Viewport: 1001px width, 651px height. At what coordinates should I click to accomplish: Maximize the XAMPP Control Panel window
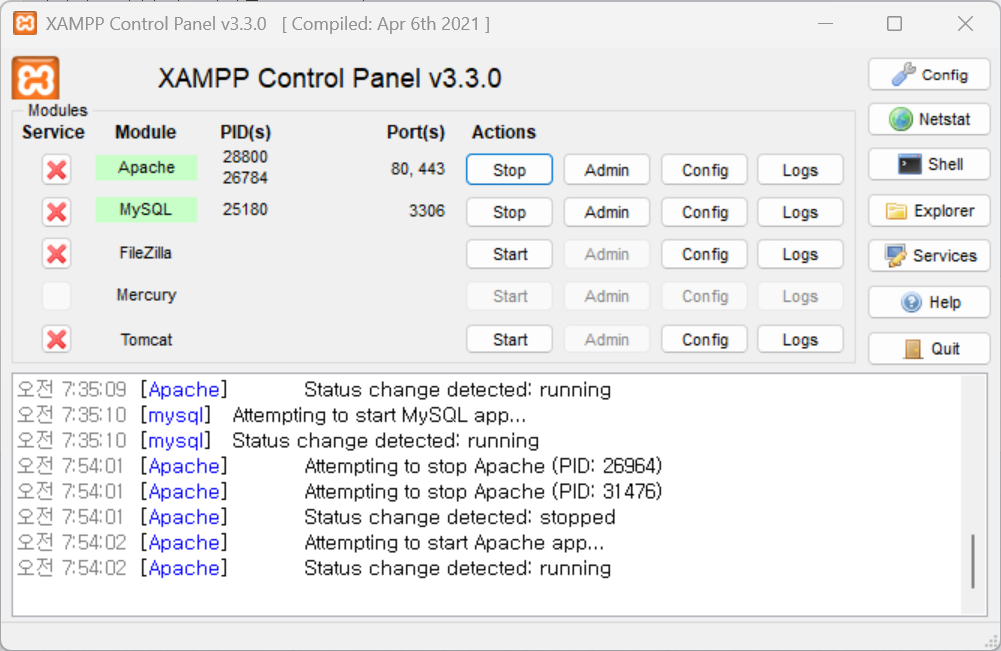[x=894, y=24]
